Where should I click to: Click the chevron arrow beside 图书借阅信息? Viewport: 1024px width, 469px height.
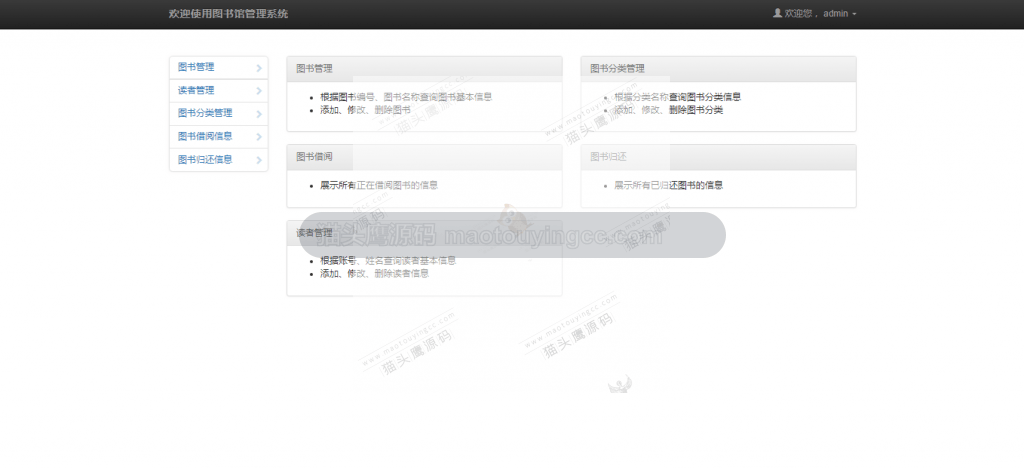pos(259,137)
